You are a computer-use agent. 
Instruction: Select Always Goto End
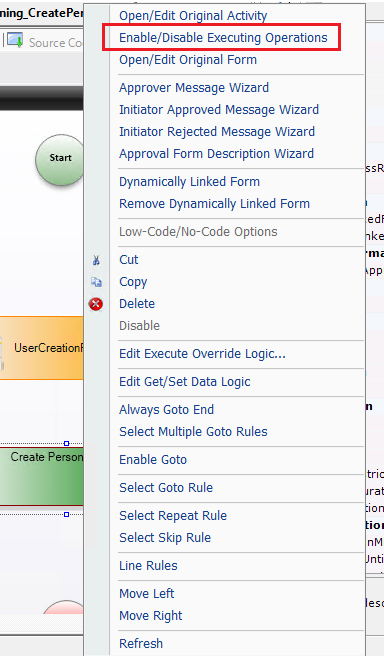[166, 410]
